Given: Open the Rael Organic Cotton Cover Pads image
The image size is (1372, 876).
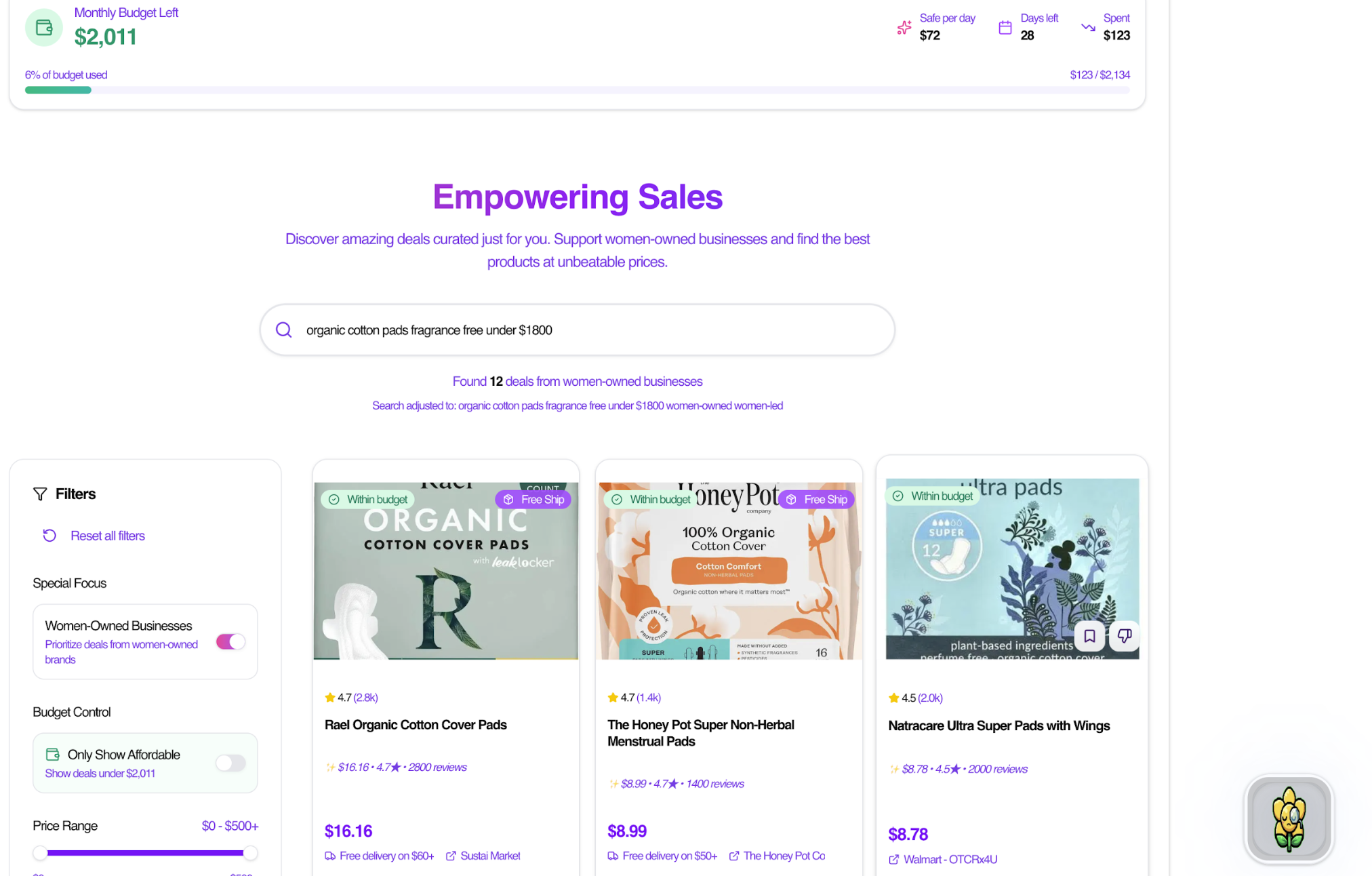Looking at the screenshot, I should click(x=445, y=583).
